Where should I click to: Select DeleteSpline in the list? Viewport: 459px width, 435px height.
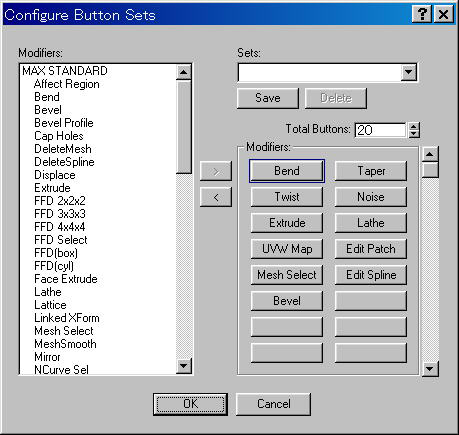(64, 162)
